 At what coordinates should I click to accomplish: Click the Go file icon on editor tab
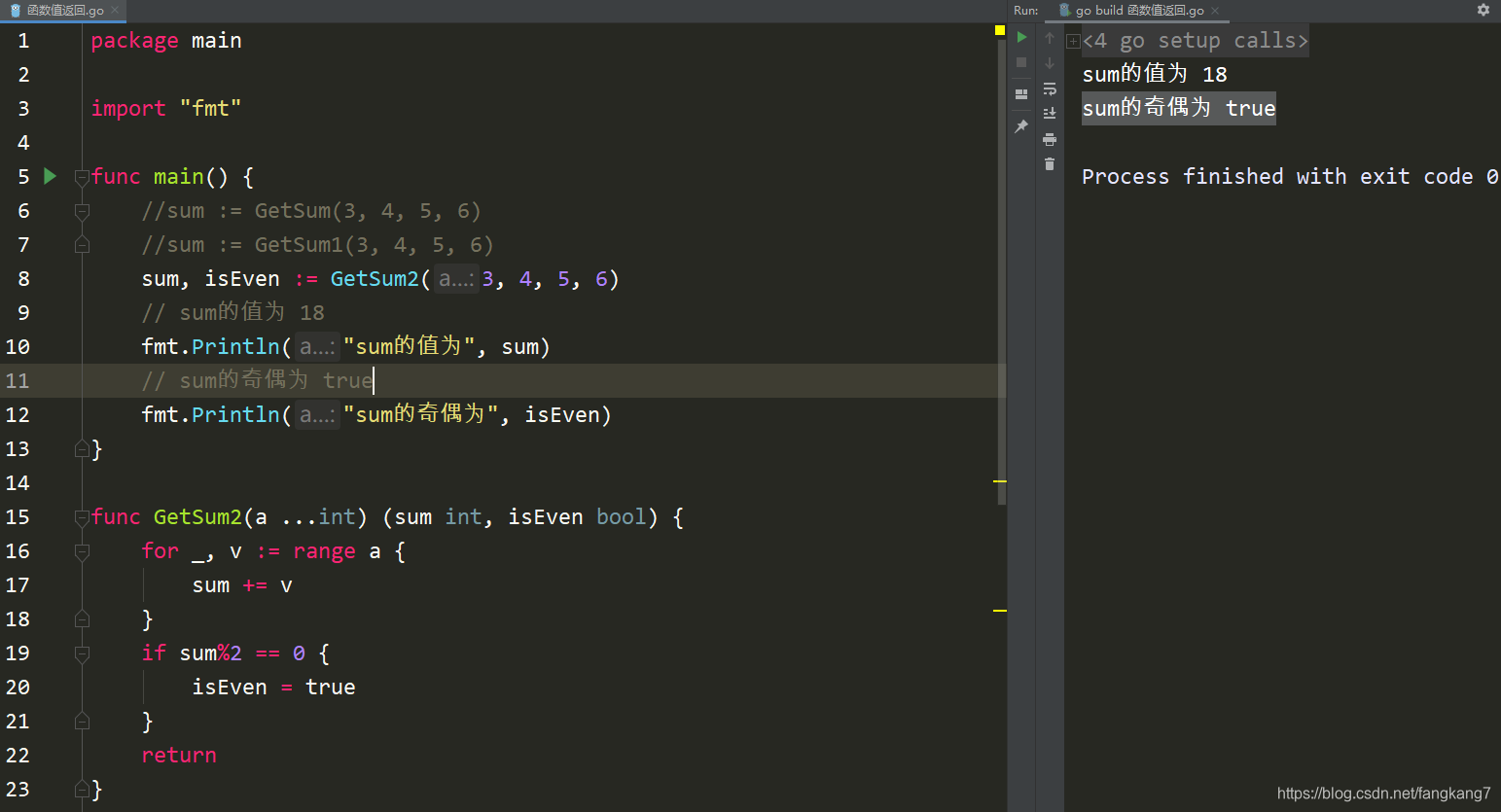pos(15,11)
